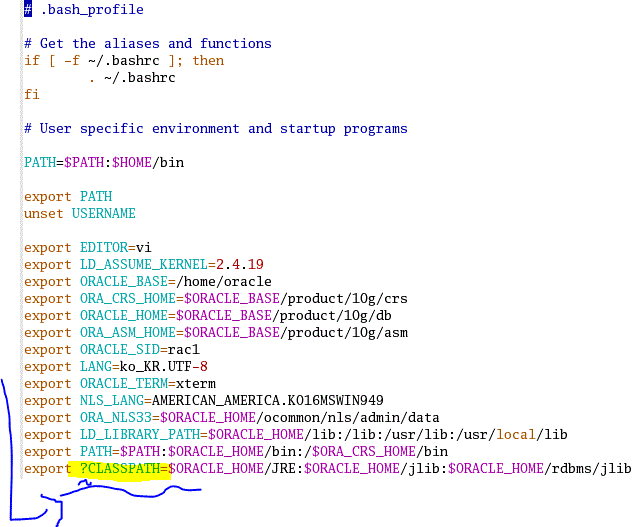Click the ORACLE_HOME=$ORACLE_BASE/product/10g/db line
Image resolution: width=641 pixels, height=527 pixels.
208,316
